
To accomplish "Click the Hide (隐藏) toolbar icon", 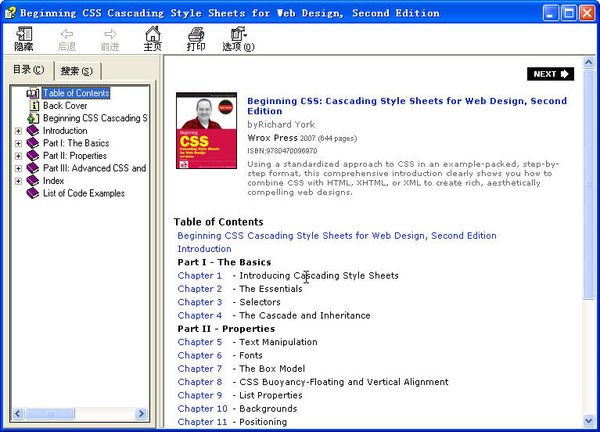I will coord(24,39).
